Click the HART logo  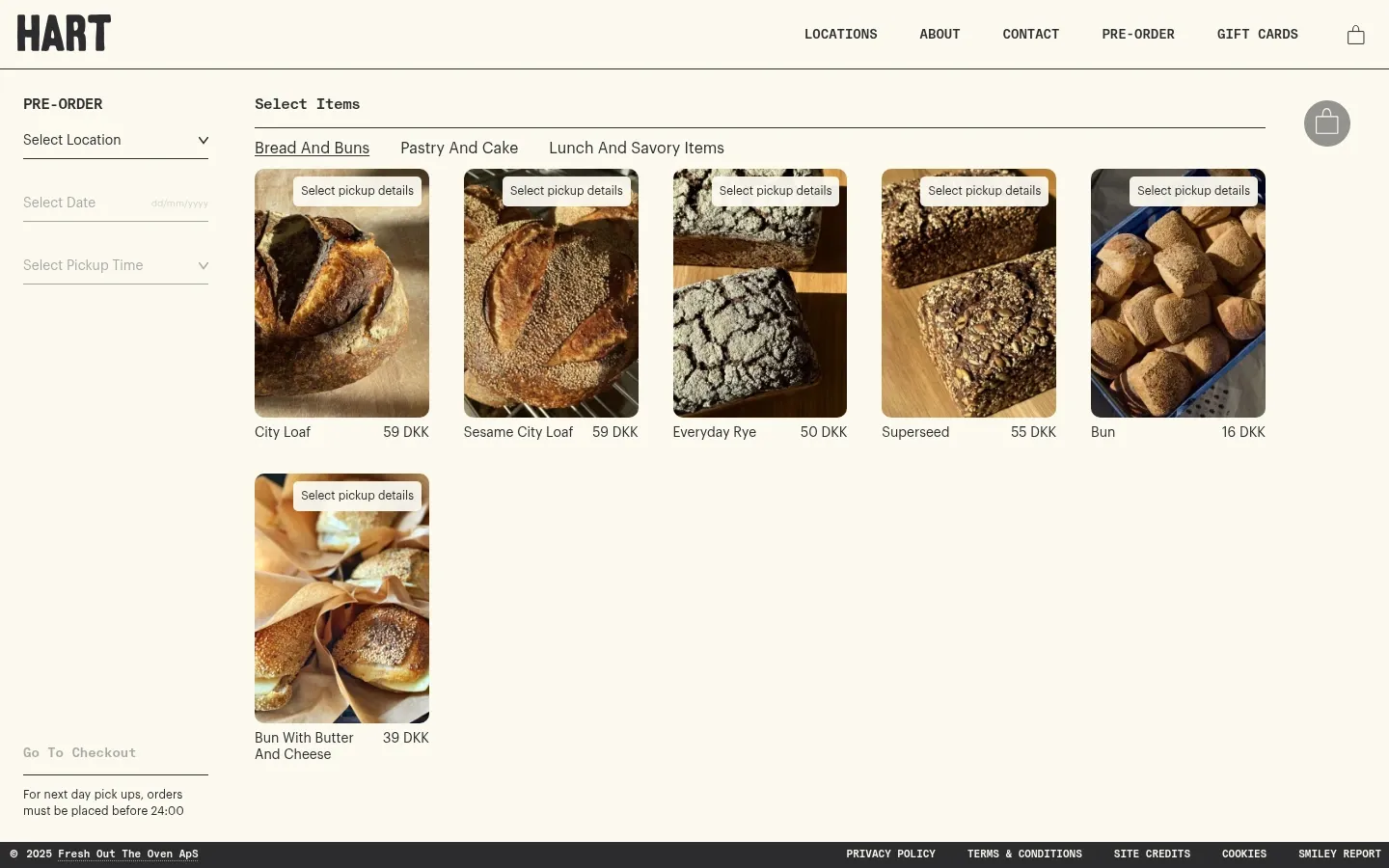[64, 34]
